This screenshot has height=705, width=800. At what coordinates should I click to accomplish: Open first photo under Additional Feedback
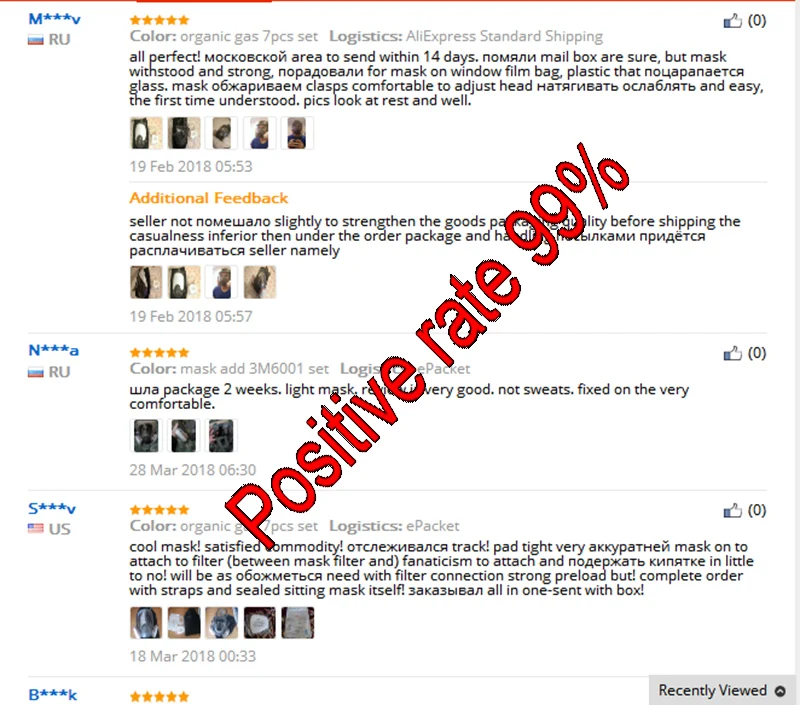146,282
